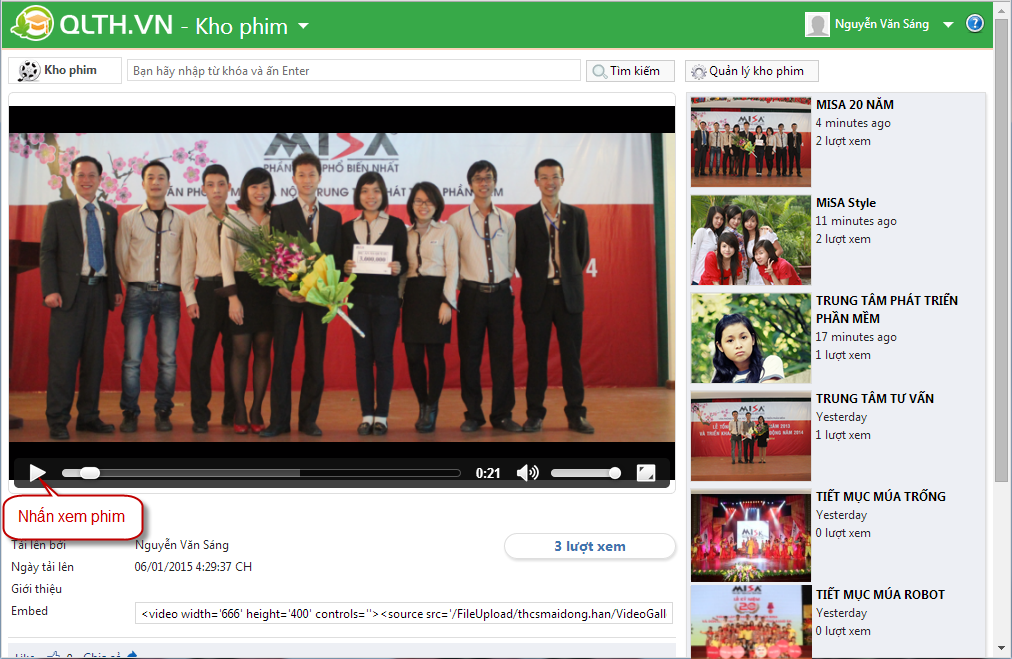This screenshot has width=1012, height=659.
Task: Select the Embed video code field
Action: pos(404,613)
